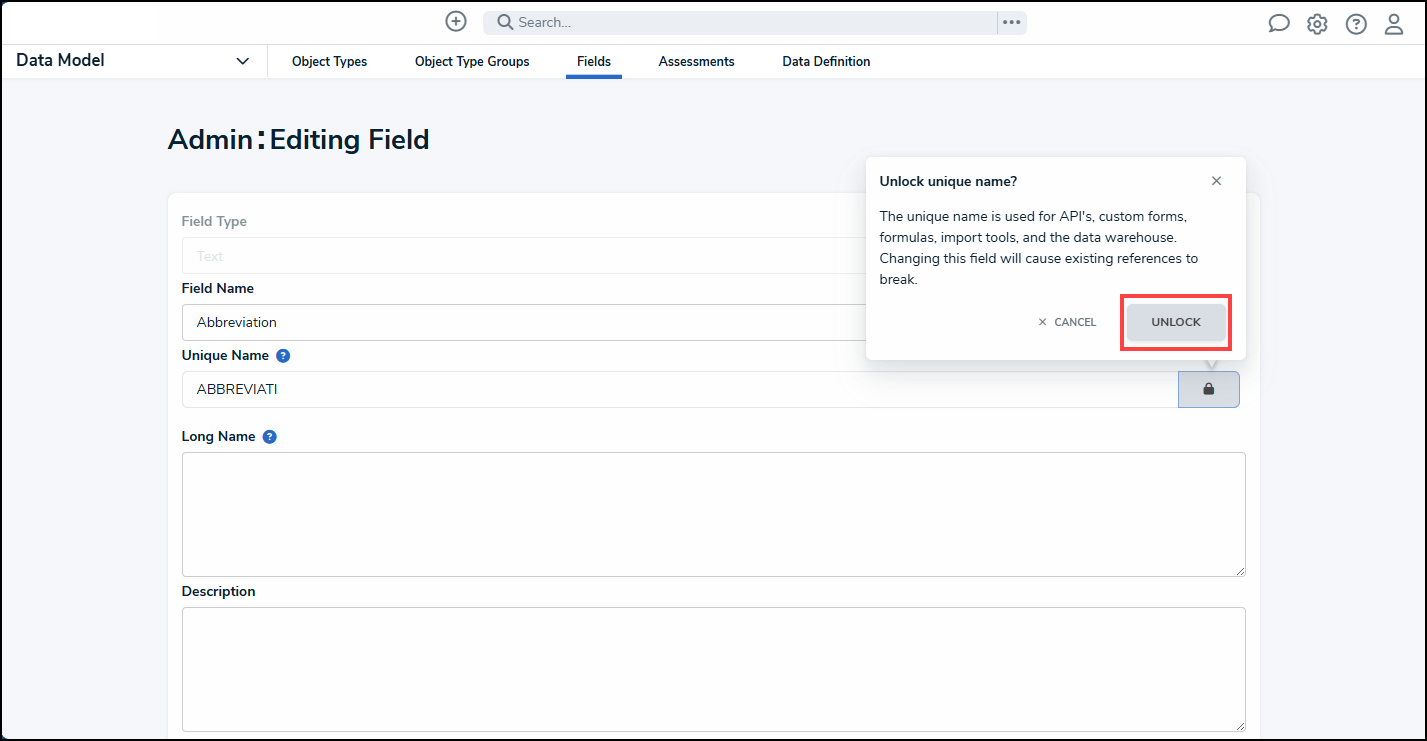Open the Object Type Groups tab
This screenshot has width=1427, height=741.
coord(472,62)
